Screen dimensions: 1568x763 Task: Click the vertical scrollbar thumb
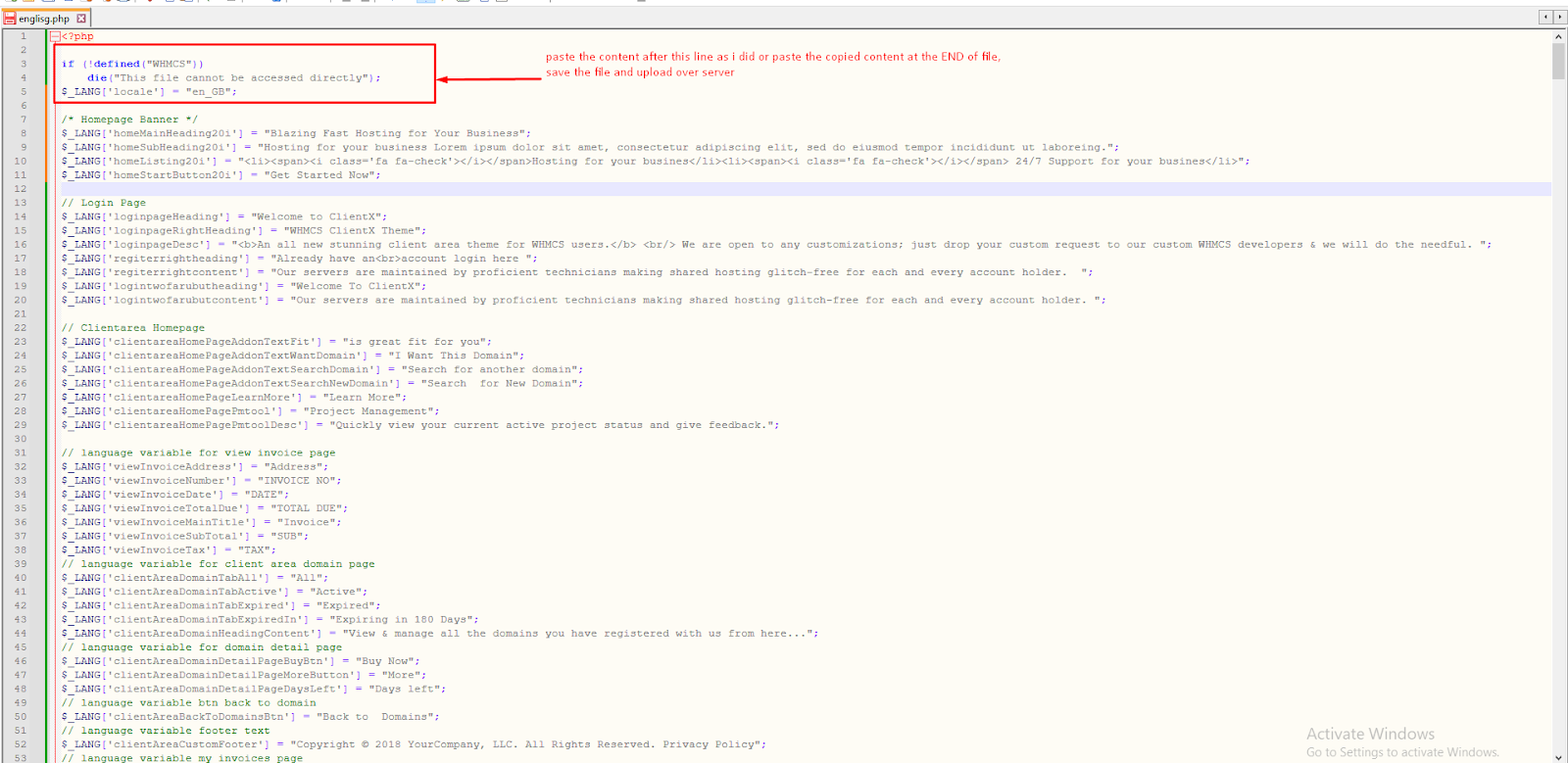(x=1558, y=61)
